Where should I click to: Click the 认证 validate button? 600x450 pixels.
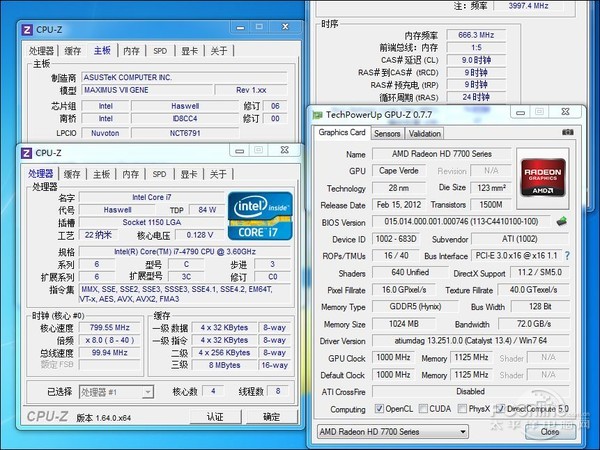[x=215, y=417]
